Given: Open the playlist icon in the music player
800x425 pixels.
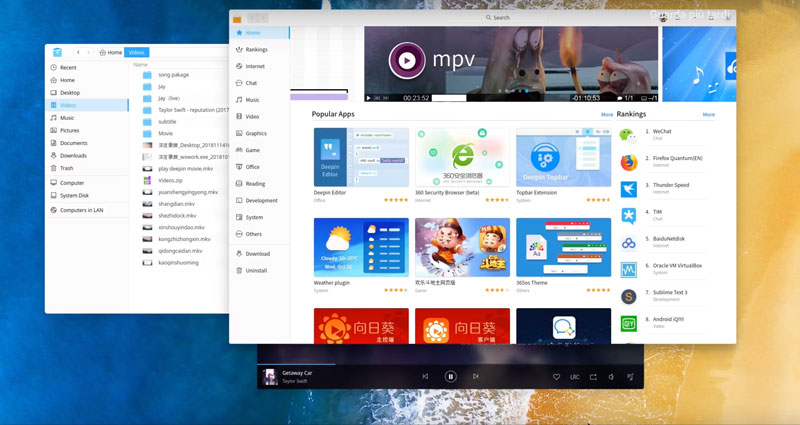Looking at the screenshot, I should click(630, 377).
